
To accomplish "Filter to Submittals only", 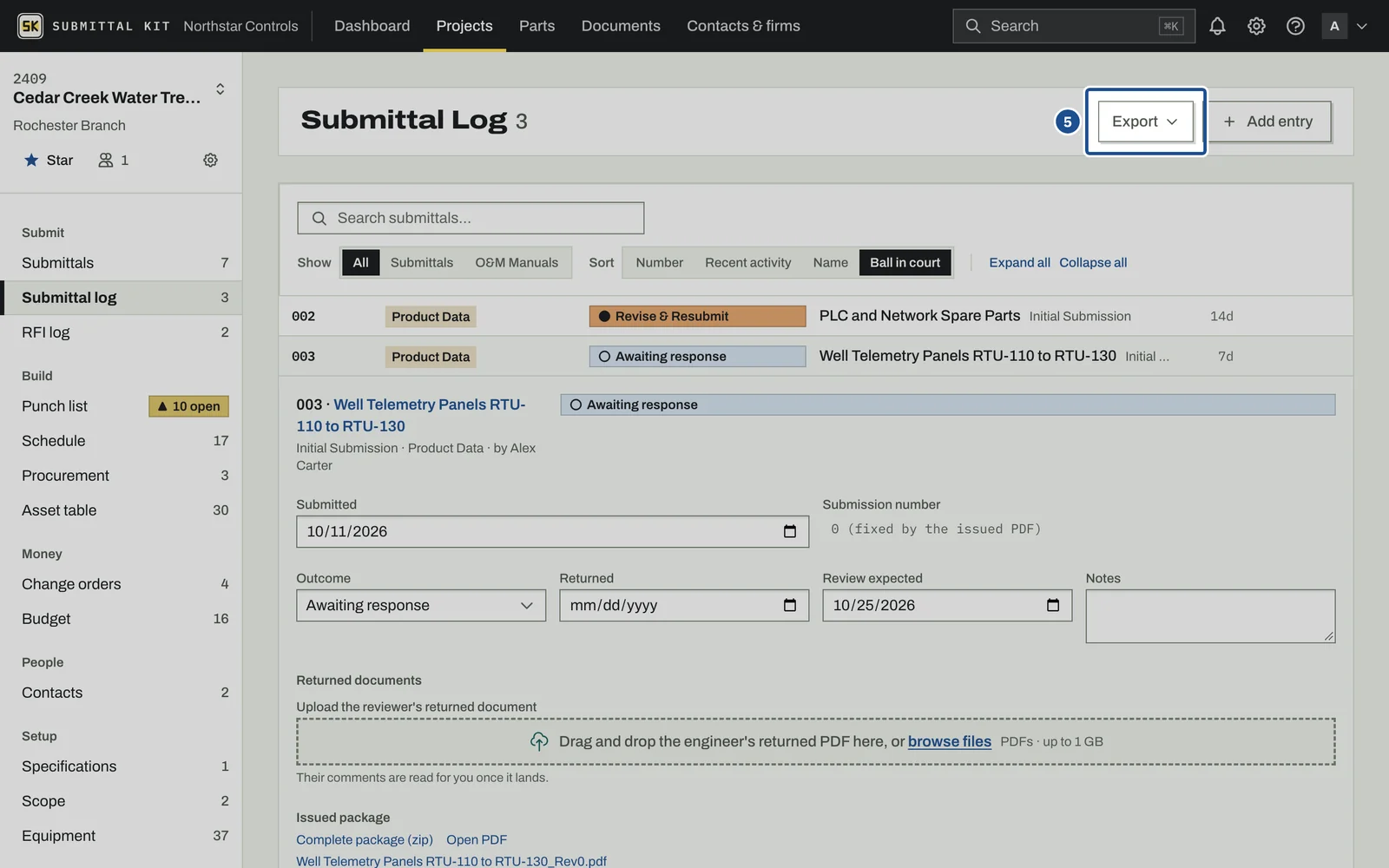I will tap(422, 262).
